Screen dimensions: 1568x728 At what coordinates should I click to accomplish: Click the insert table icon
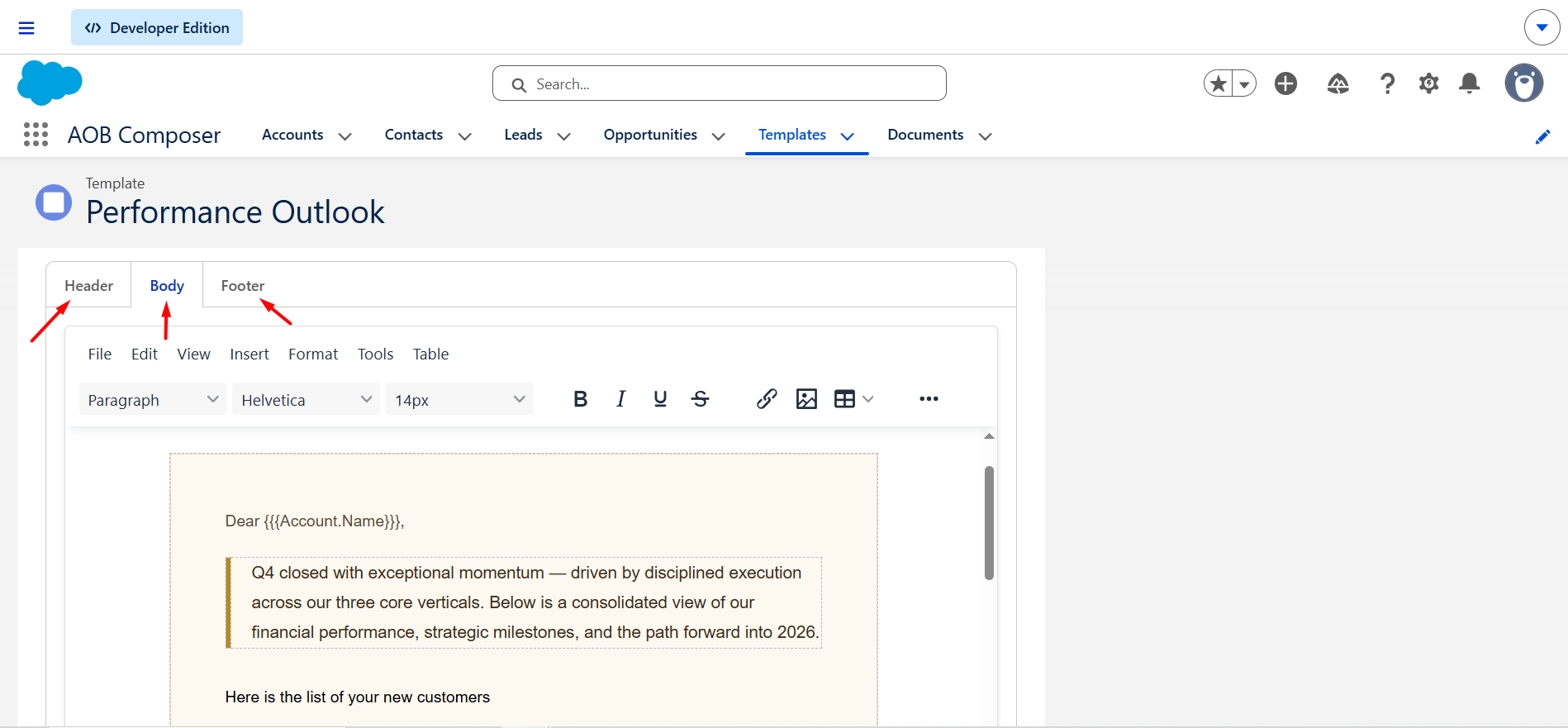click(x=844, y=399)
